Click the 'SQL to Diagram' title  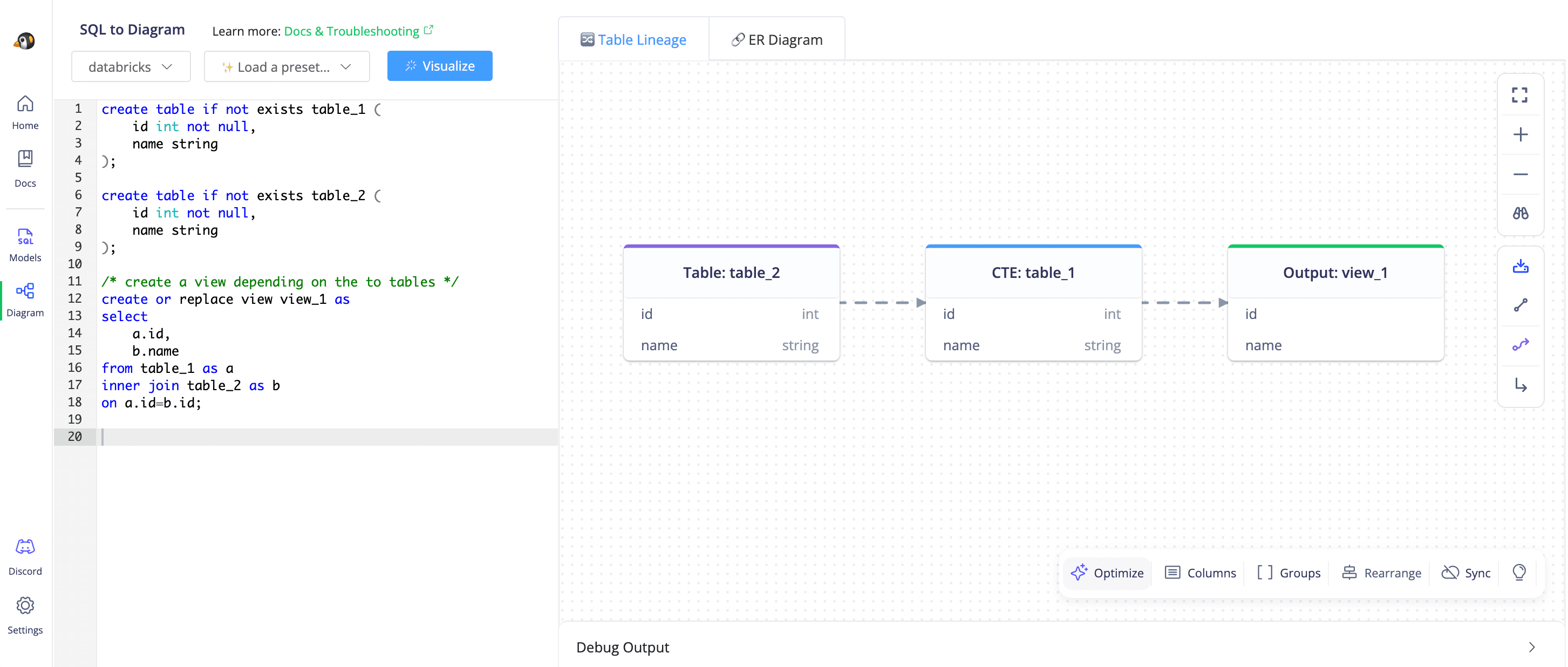pyautogui.click(x=132, y=29)
